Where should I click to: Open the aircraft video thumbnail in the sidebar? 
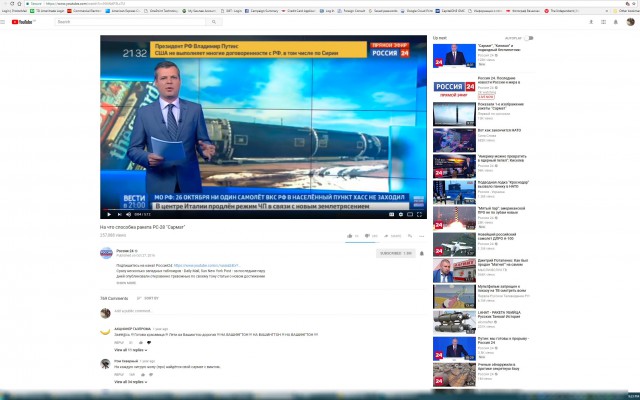pyautogui.click(x=454, y=244)
